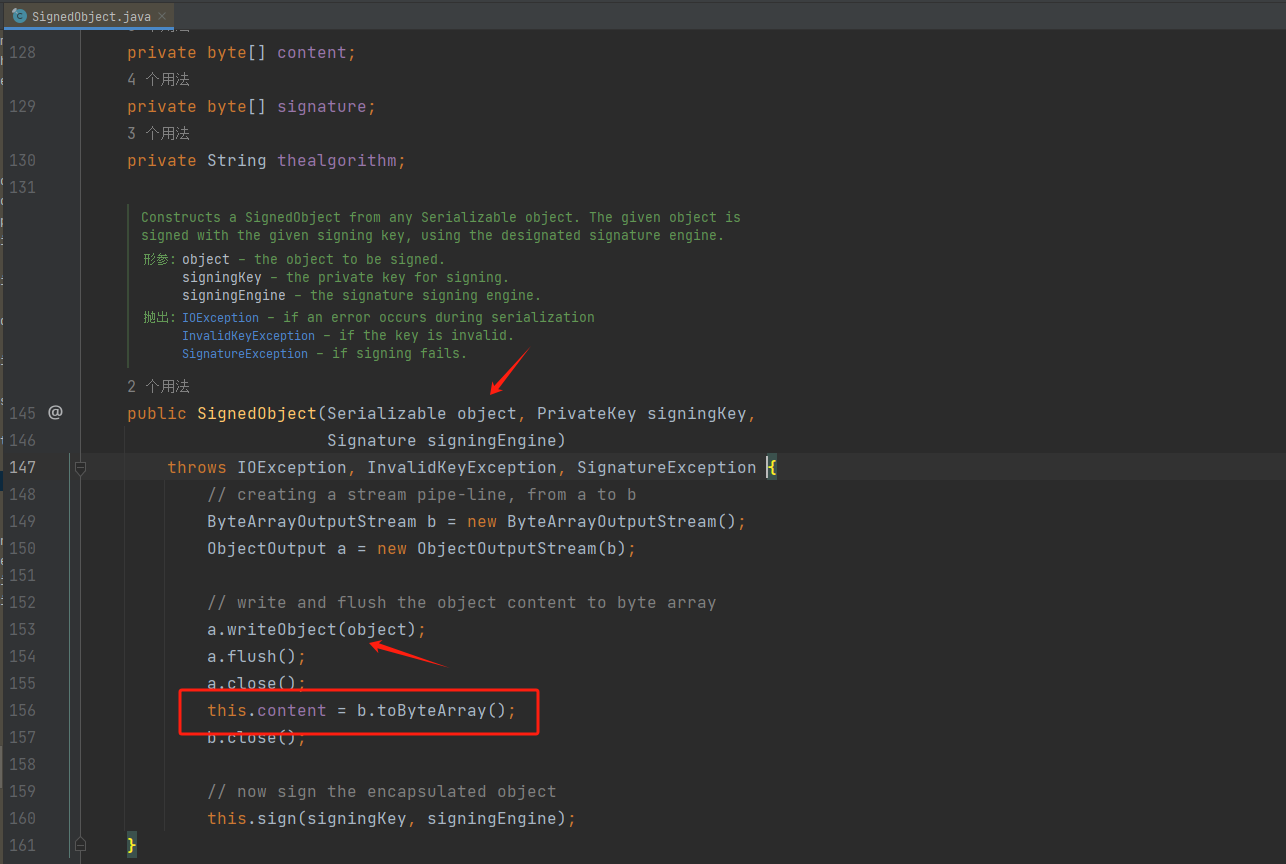Click the writeObject method call on line 153

[282, 629]
